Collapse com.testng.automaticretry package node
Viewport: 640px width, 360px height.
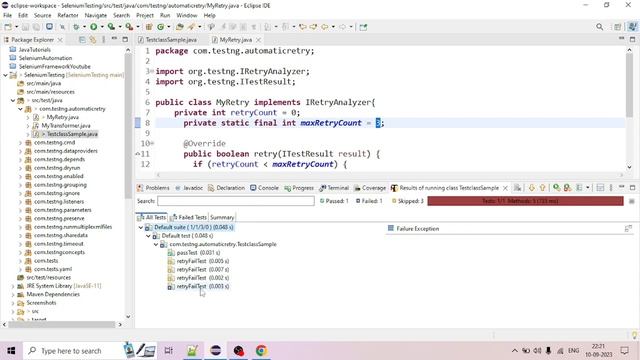pyautogui.click(x=20, y=109)
